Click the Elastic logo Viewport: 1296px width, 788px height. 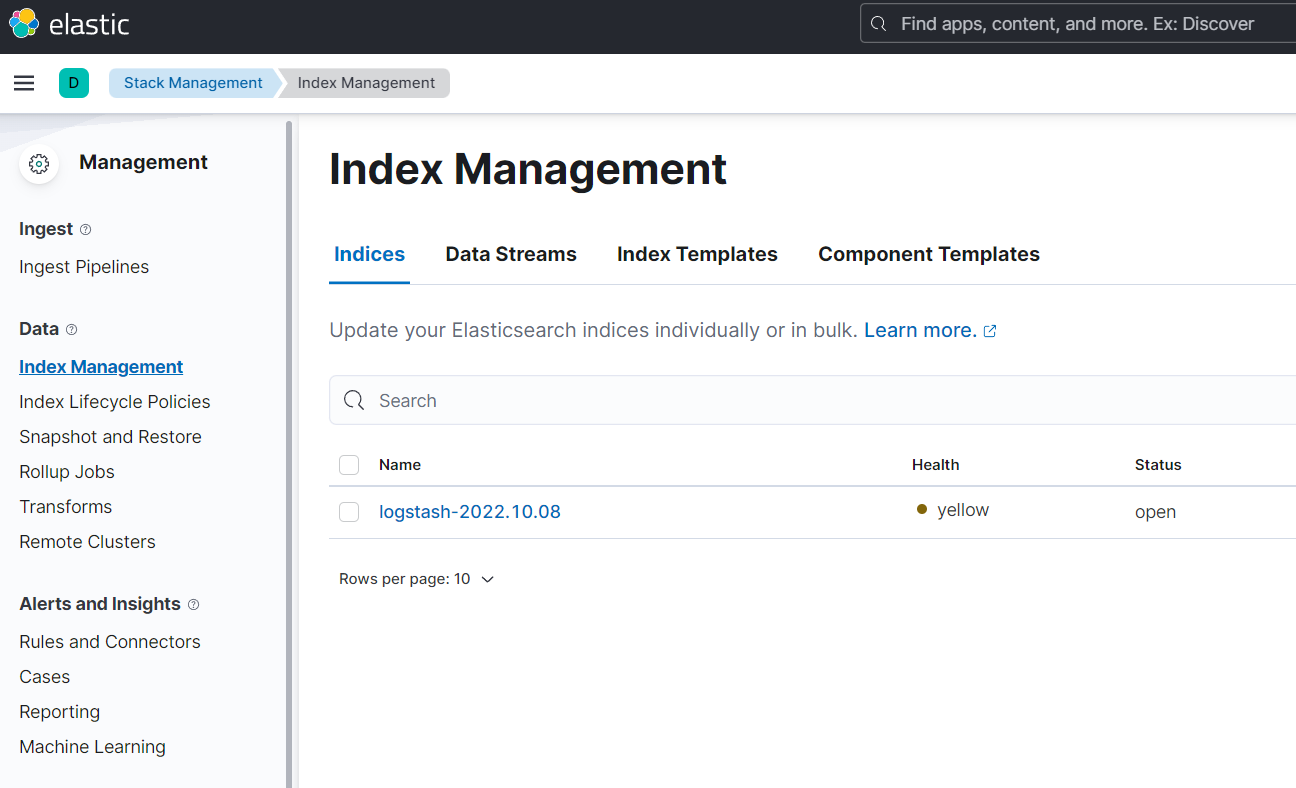click(x=69, y=23)
